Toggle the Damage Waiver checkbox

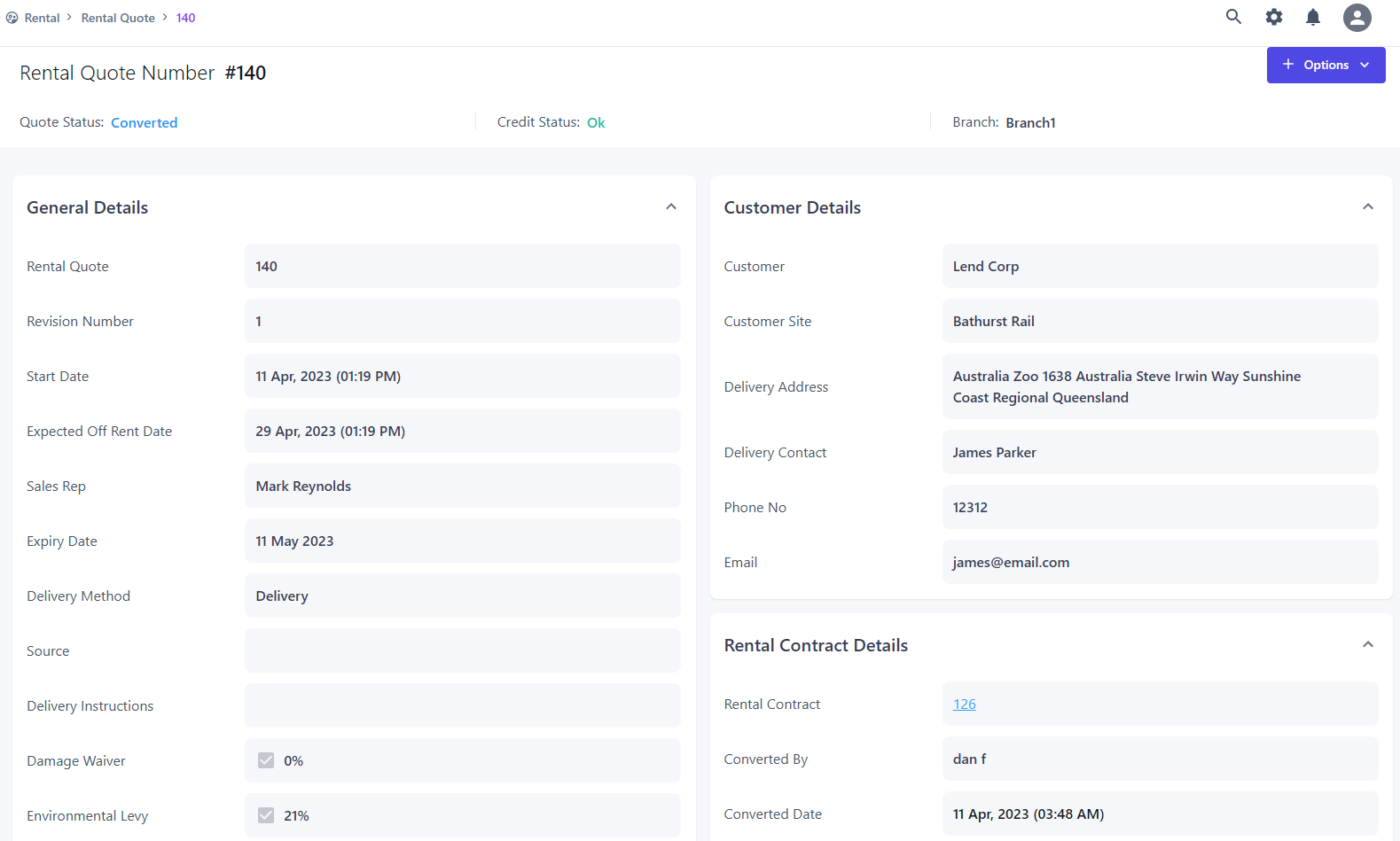[x=266, y=760]
